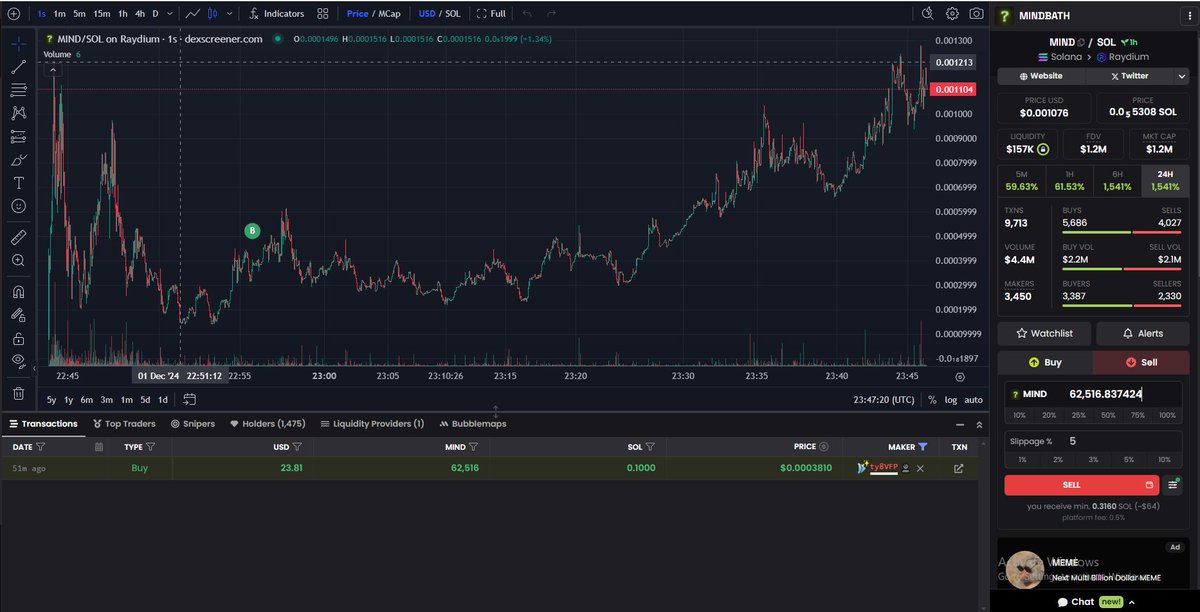Enter Full screen chart mode
1200x612 pixels.
point(491,14)
